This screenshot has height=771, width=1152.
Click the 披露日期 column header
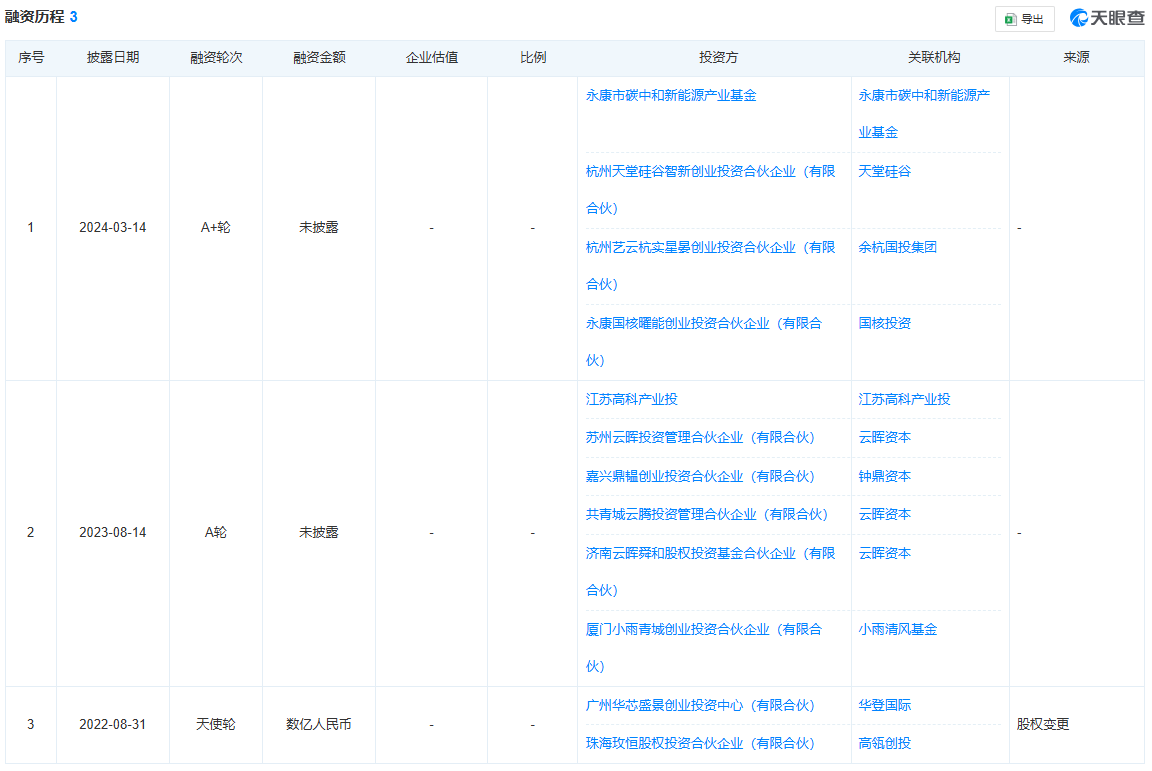point(112,57)
